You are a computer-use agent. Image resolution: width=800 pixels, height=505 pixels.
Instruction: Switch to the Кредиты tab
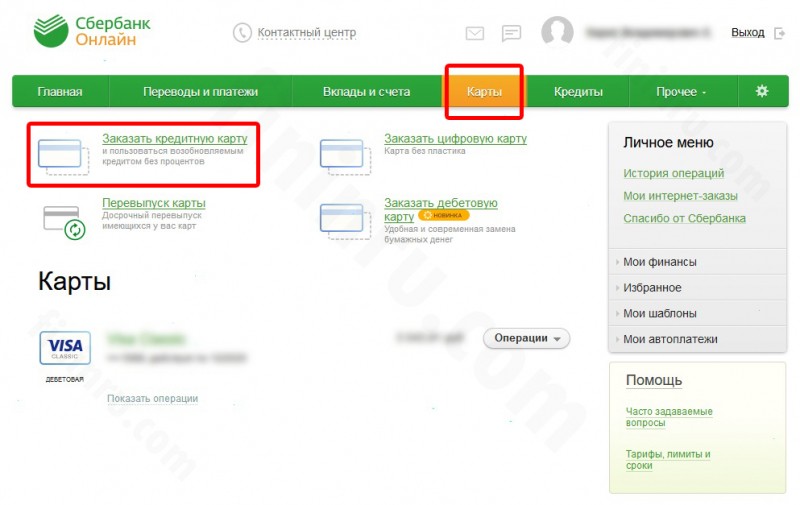[x=578, y=92]
